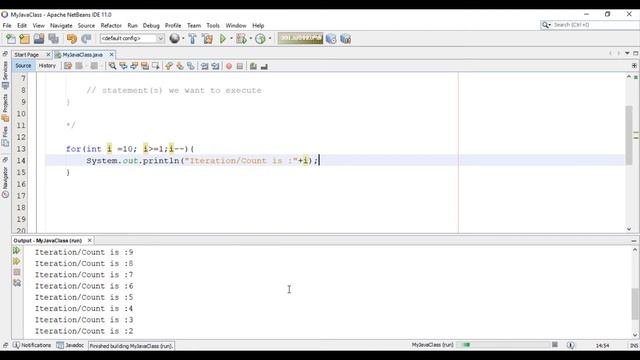Expand the Debug Project dropdown arrow
The image size is (640, 360).
tap(250, 38)
